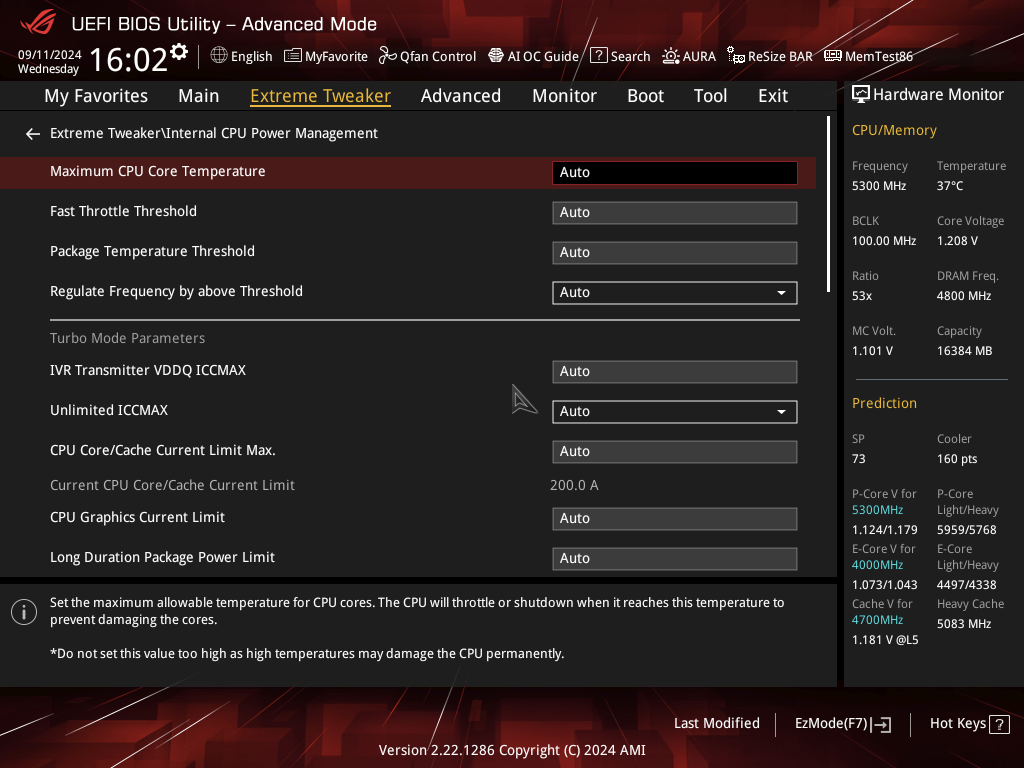
Task: Click the Last Modified button
Action: pyautogui.click(x=716, y=723)
